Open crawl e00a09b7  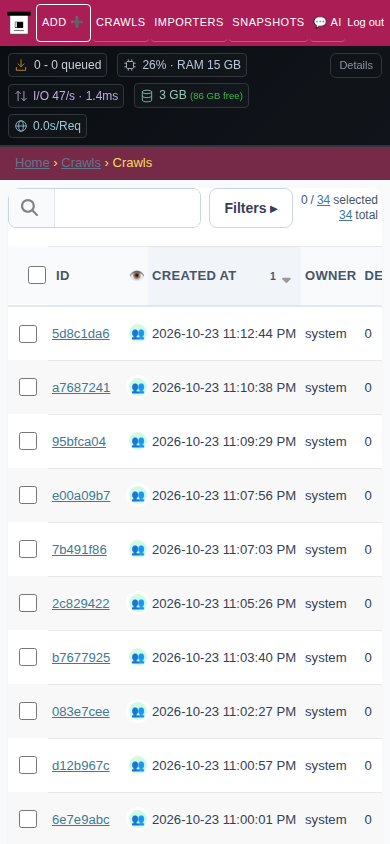81,496
